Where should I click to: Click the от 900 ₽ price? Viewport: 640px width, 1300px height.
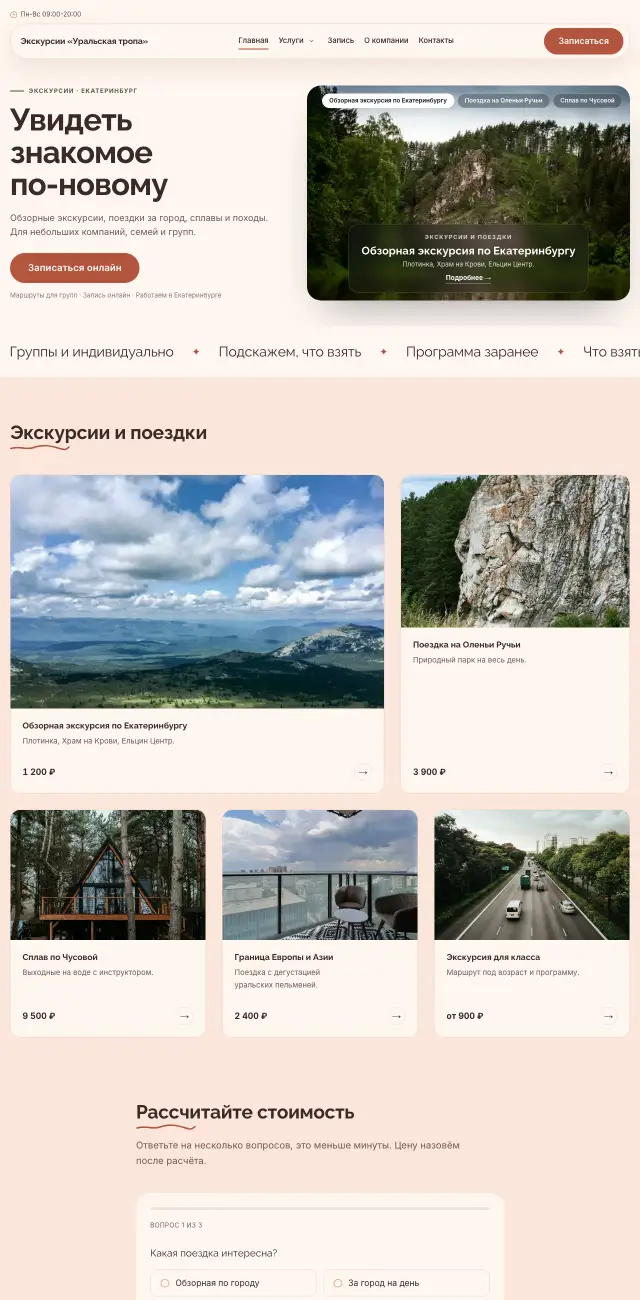(x=465, y=1016)
